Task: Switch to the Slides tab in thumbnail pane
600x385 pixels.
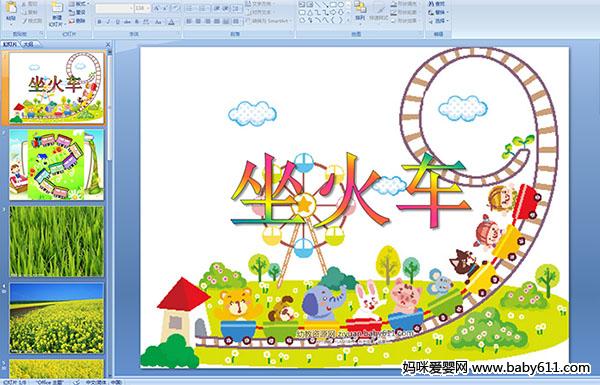Action: coord(10,44)
